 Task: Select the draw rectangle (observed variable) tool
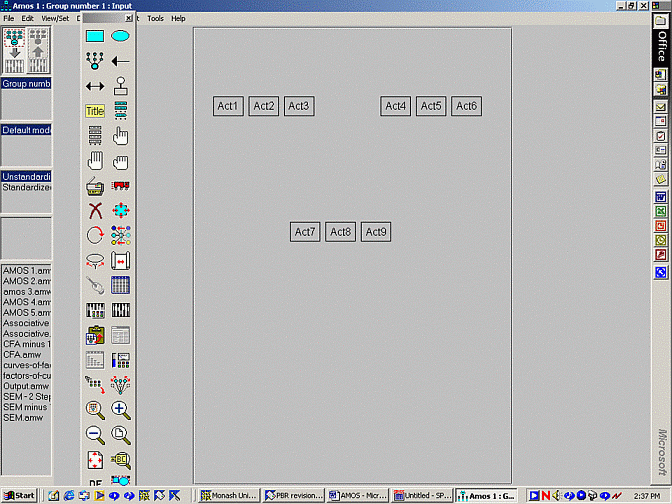click(95, 36)
